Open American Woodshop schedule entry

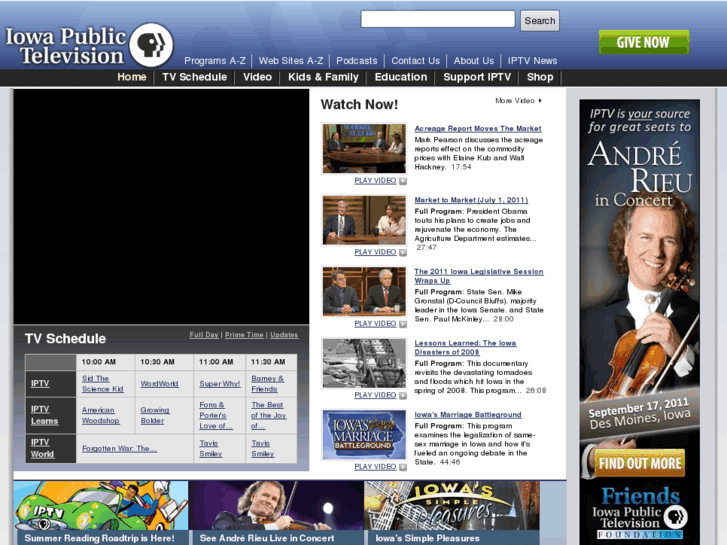point(101,415)
